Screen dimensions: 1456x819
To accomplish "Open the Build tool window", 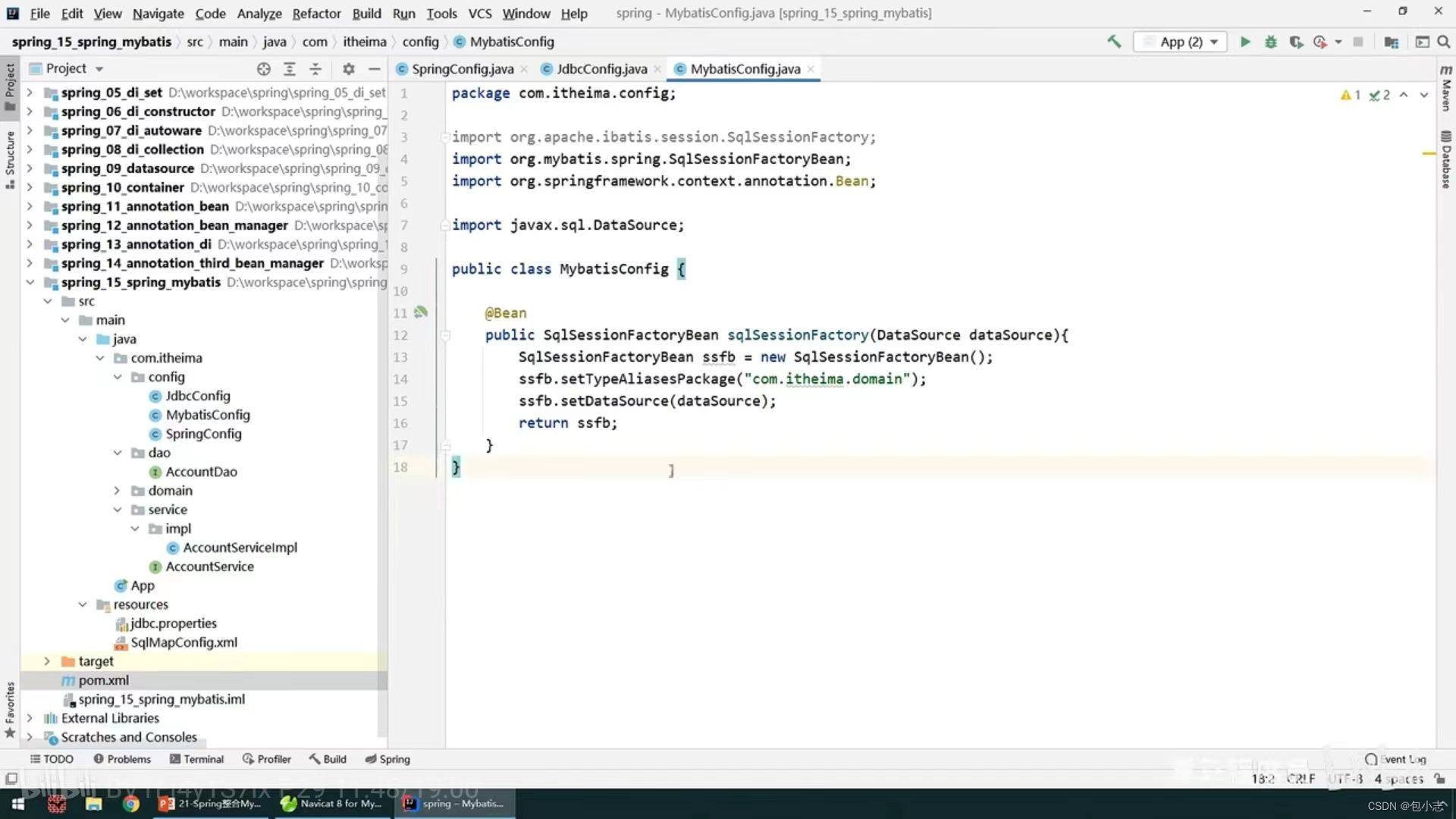I will [x=327, y=759].
